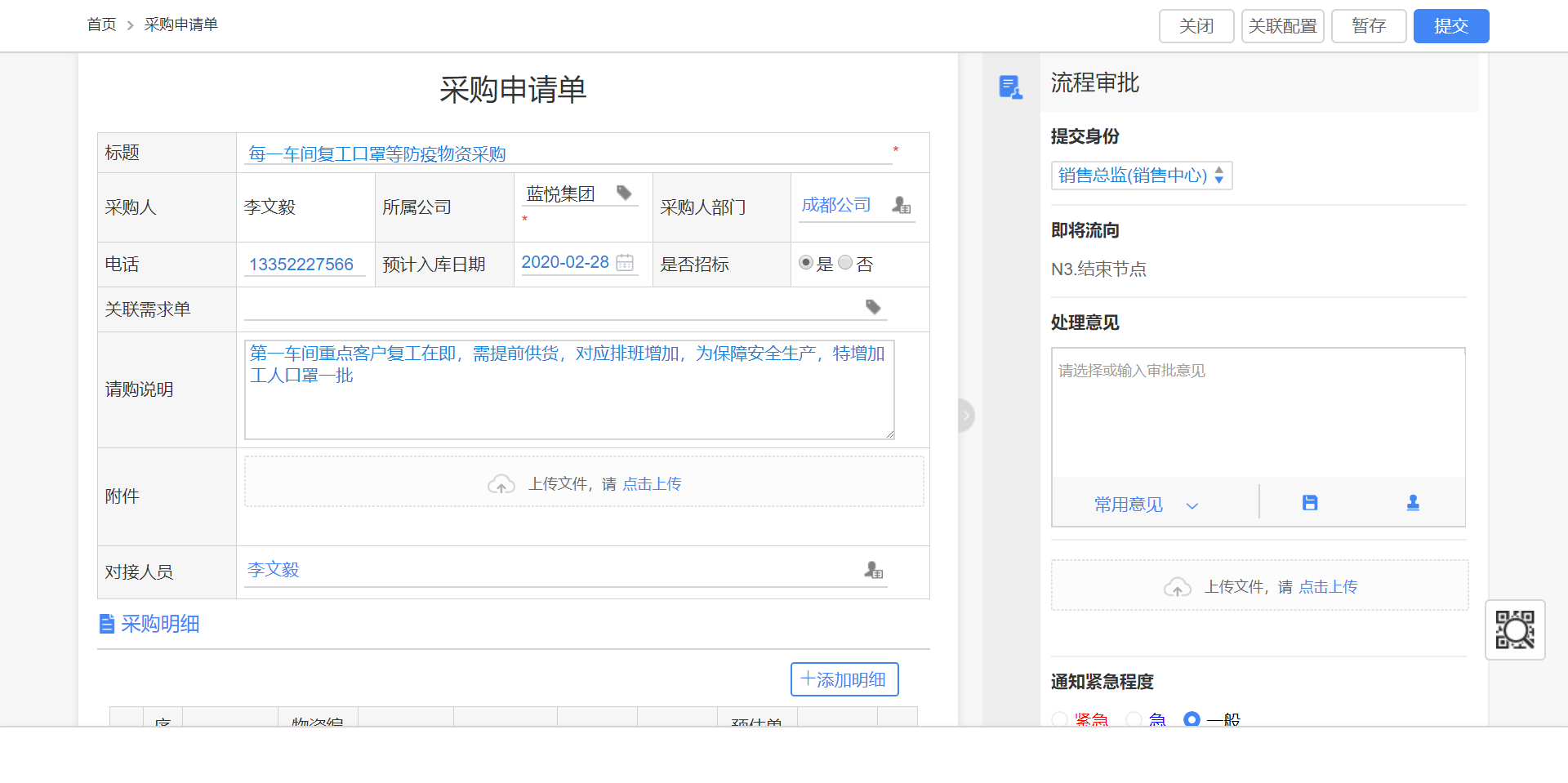This screenshot has width=1568, height=783.
Task: Click upload cloud icon under 处理意见
Action: pyautogui.click(x=1178, y=587)
